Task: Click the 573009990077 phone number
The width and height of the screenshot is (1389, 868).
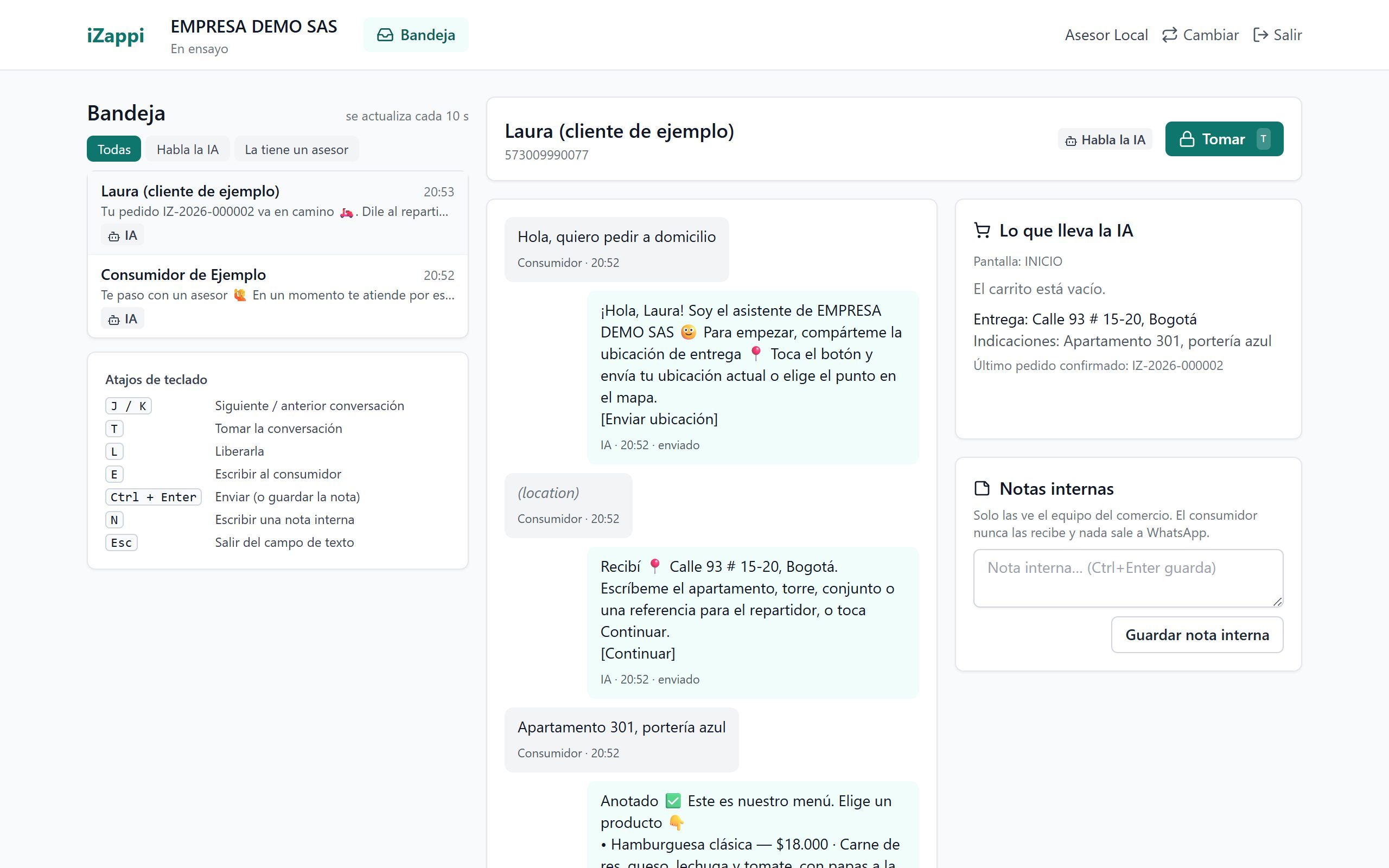Action: (546, 155)
